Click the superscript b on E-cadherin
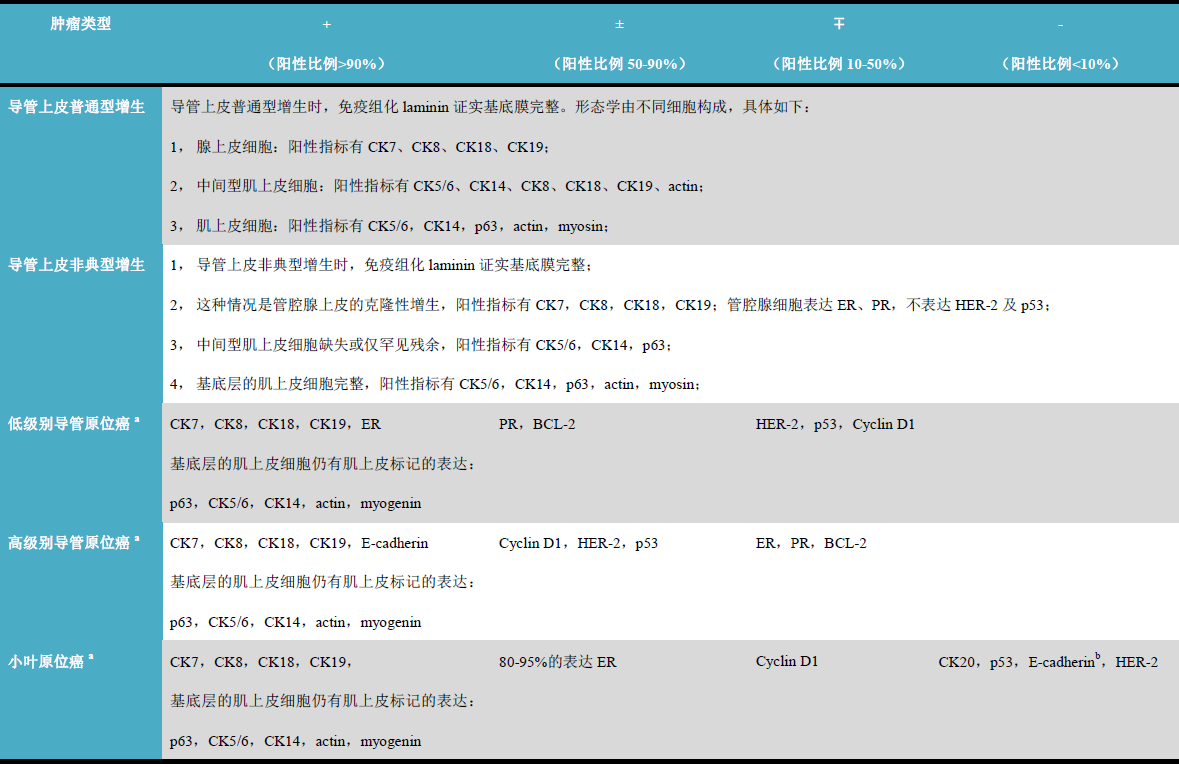 point(1098,655)
